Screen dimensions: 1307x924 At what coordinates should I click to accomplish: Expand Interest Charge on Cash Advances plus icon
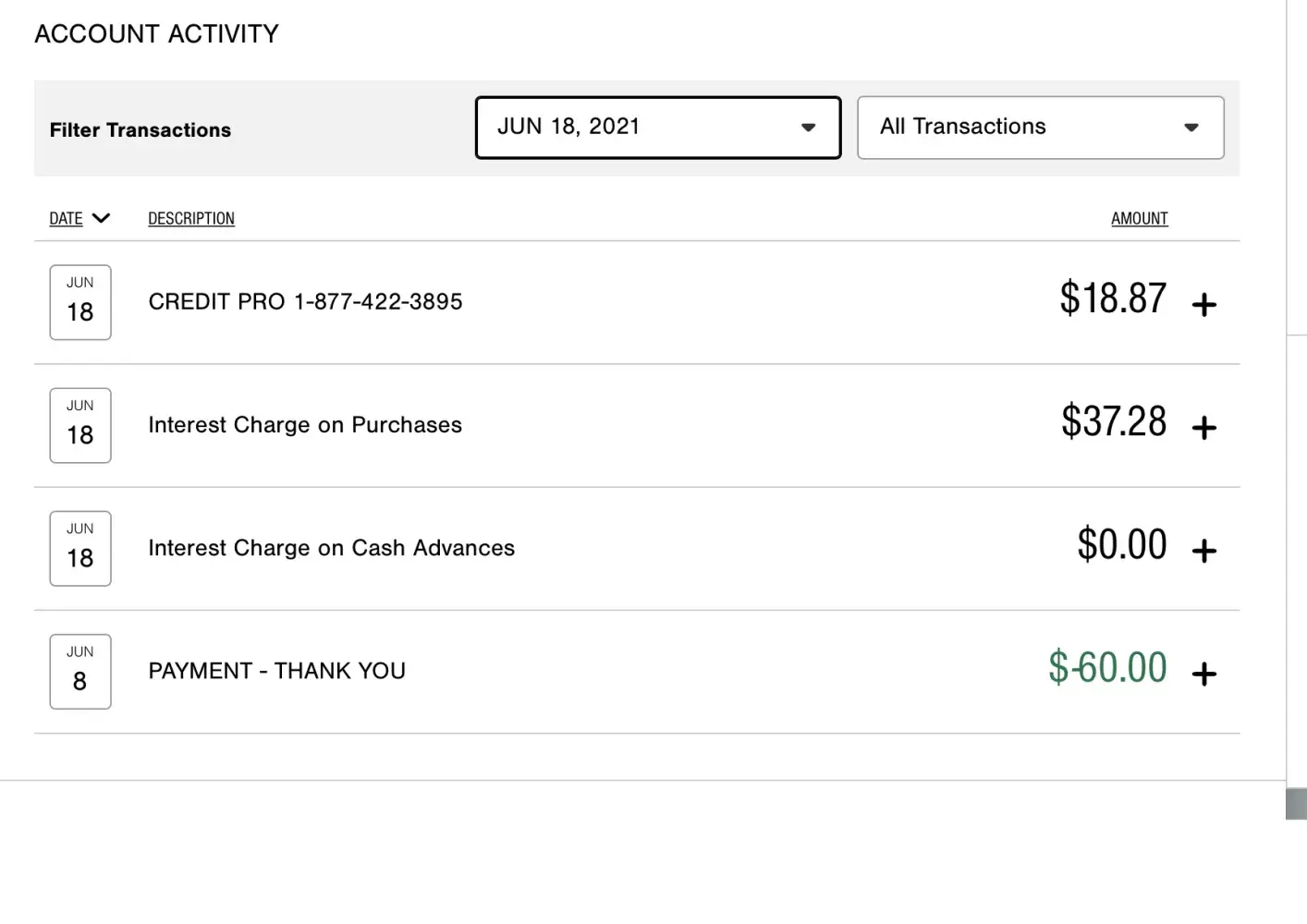[x=1203, y=551]
